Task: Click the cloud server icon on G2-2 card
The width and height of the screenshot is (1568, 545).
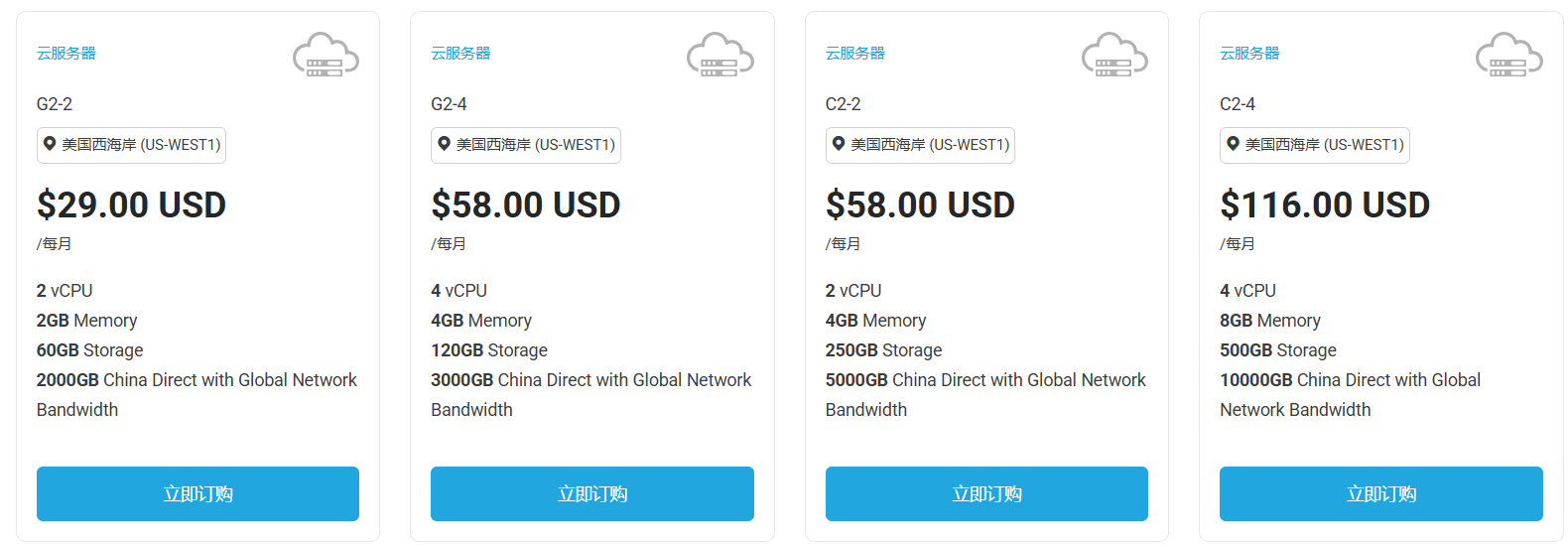Action: click(x=326, y=55)
